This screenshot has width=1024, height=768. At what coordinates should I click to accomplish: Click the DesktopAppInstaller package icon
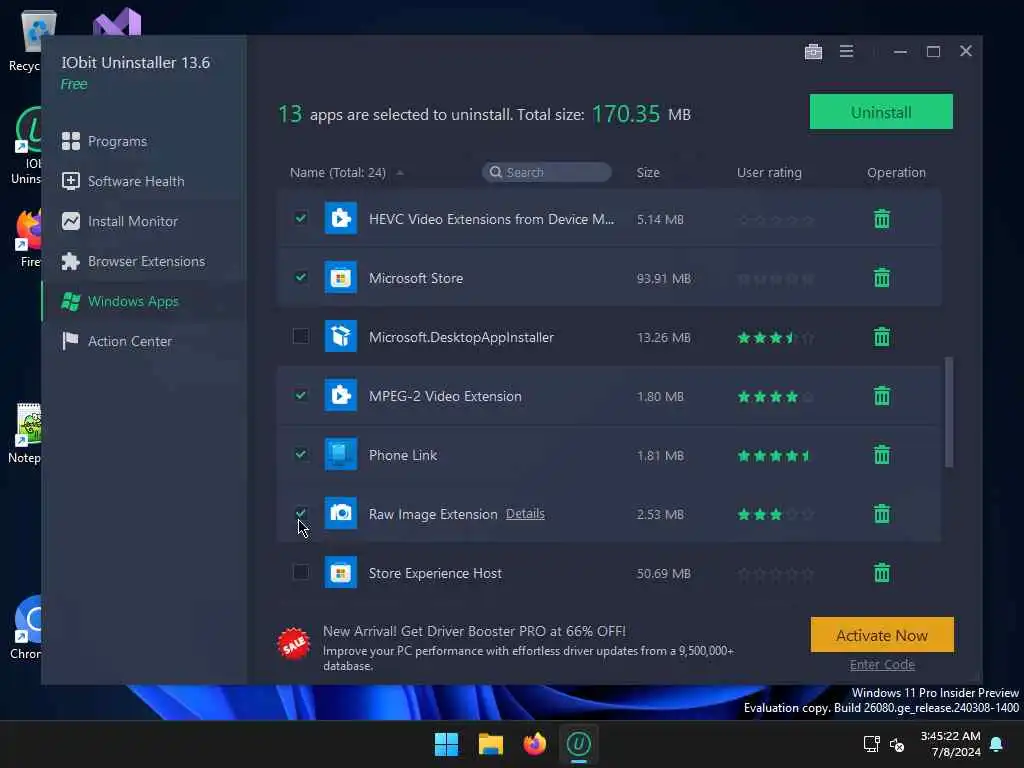pos(341,336)
